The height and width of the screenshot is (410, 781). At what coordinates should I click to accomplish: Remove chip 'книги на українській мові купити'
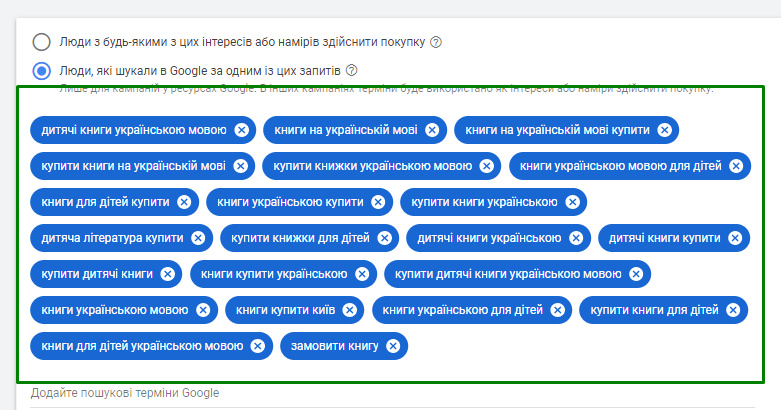tap(665, 130)
